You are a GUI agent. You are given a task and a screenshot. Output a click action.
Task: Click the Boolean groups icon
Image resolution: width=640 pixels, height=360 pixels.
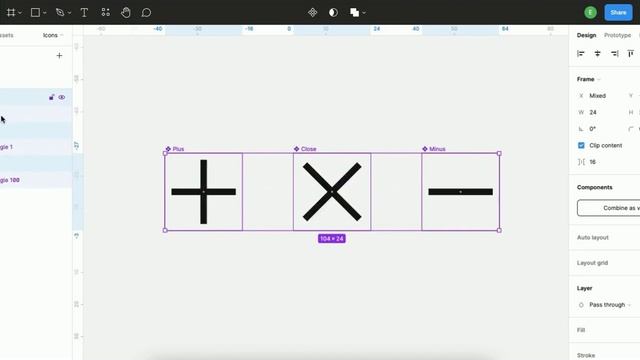[x=354, y=13]
